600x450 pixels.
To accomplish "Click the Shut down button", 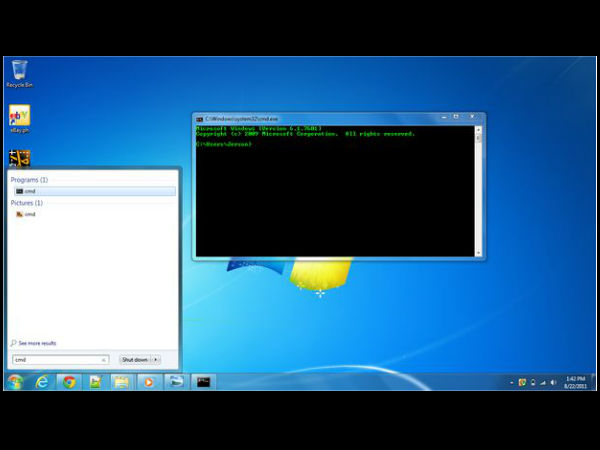I will click(x=135, y=360).
